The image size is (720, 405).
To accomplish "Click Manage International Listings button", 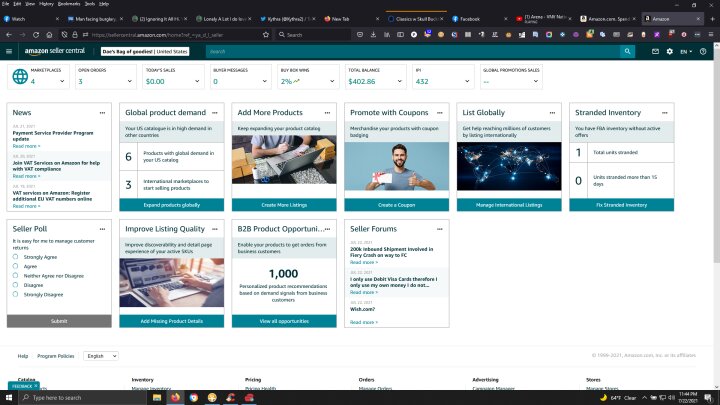I will pos(509,205).
